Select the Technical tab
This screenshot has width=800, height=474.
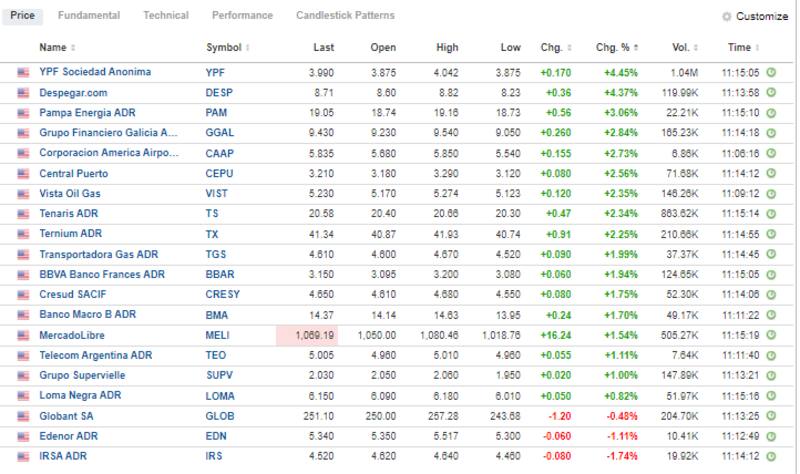[166, 16]
